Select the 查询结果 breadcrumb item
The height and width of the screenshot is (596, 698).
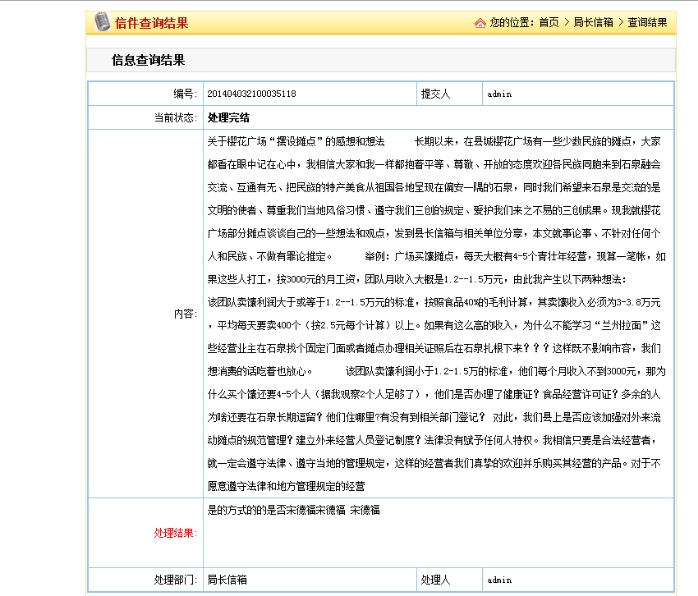pyautogui.click(x=647, y=22)
